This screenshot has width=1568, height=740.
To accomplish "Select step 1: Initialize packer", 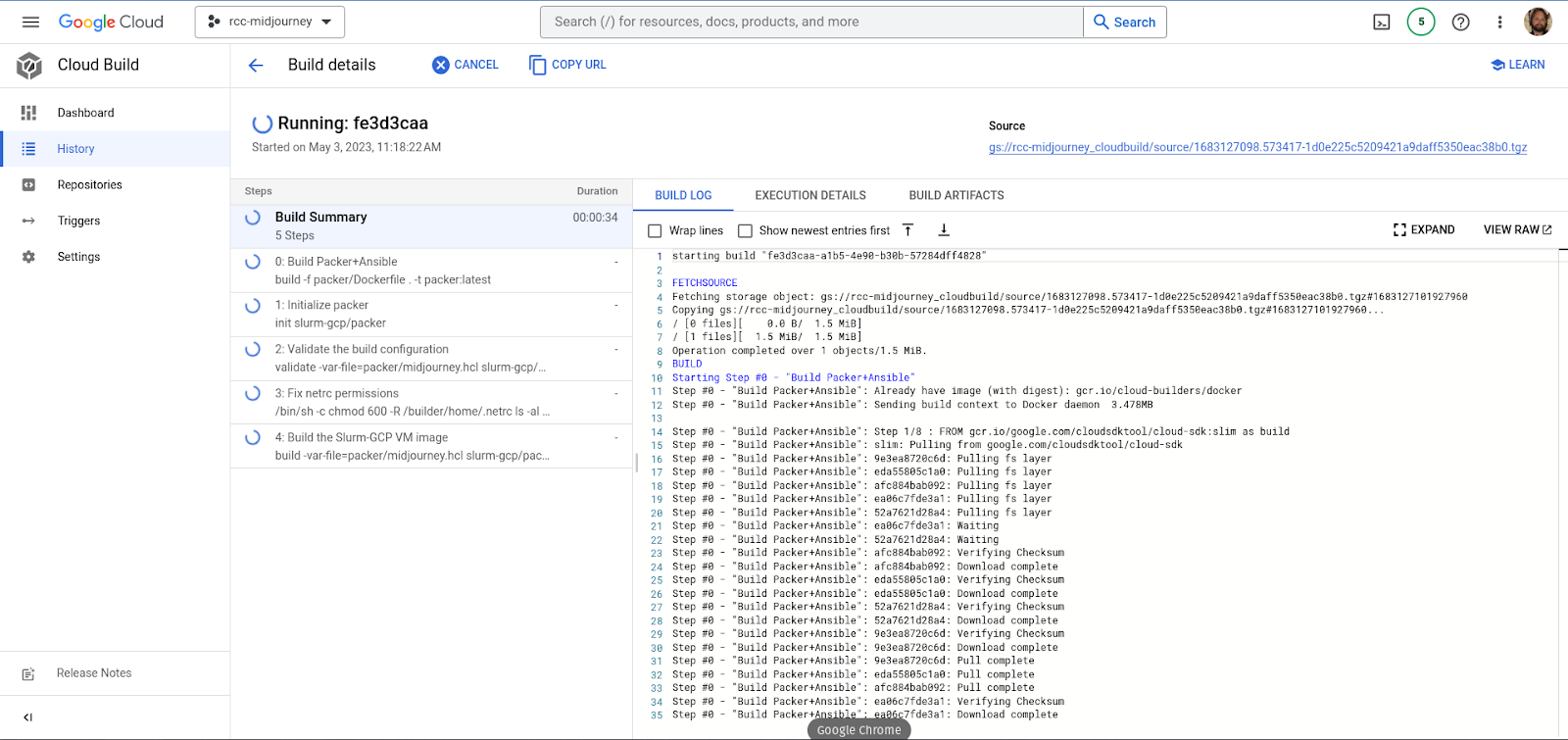I will pos(431,315).
